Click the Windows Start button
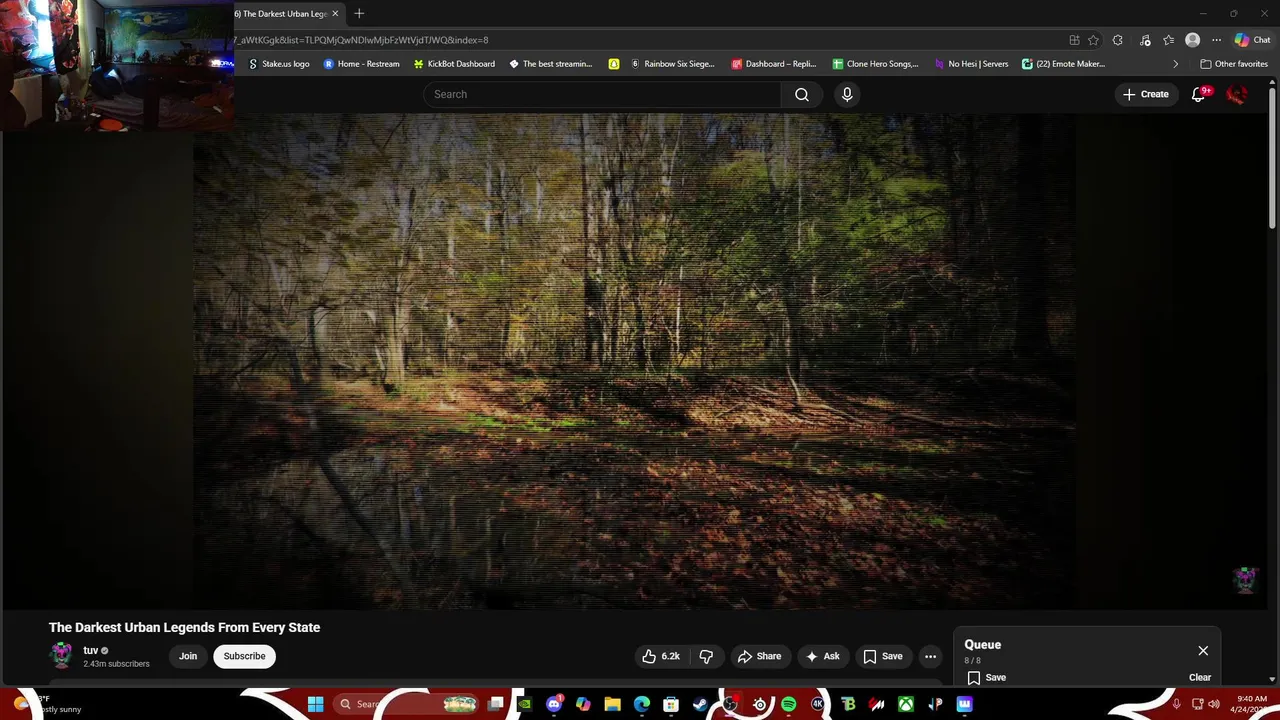The height and width of the screenshot is (720, 1280). 315,704
